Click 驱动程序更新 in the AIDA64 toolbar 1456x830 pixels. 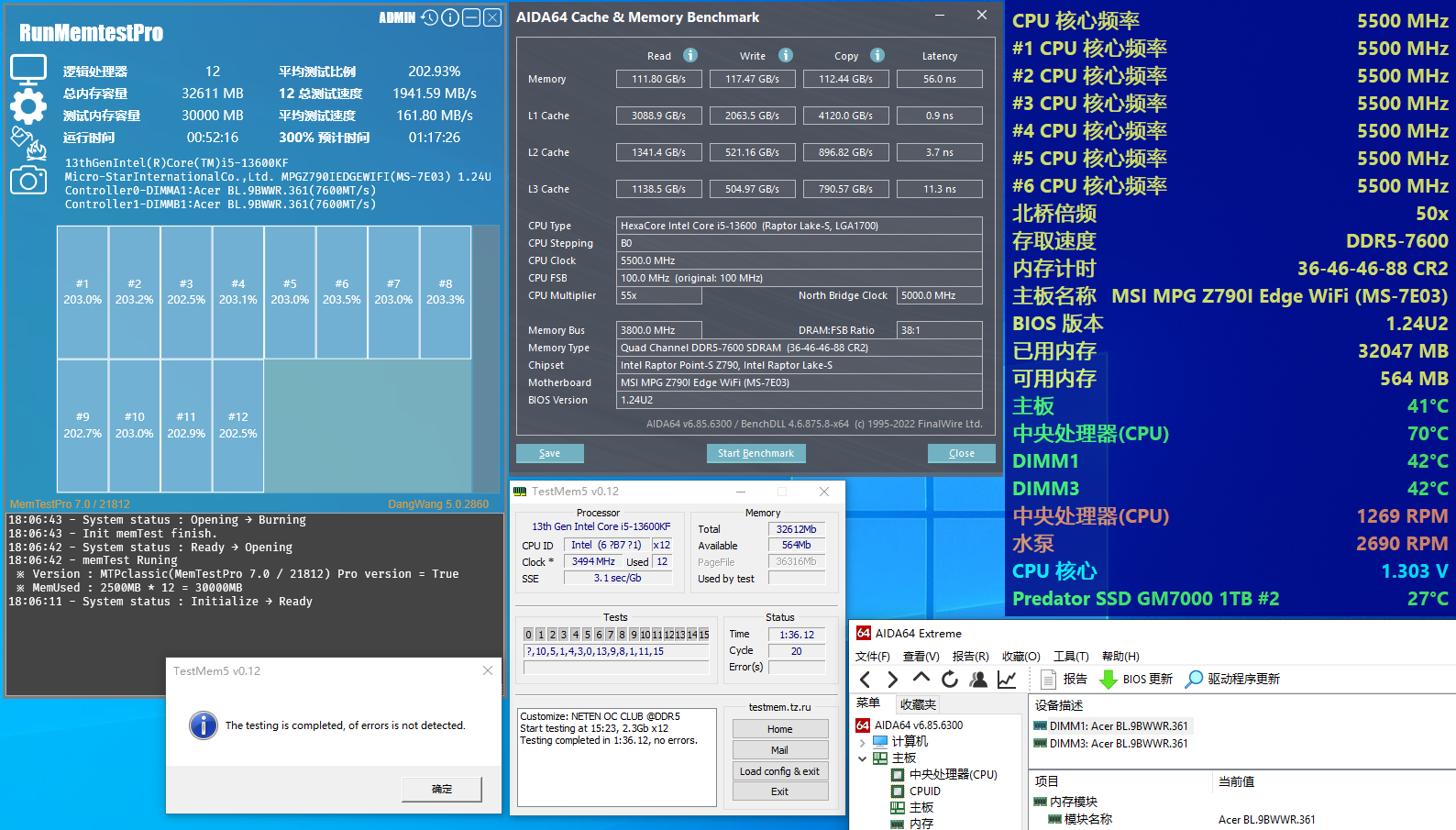1232,679
